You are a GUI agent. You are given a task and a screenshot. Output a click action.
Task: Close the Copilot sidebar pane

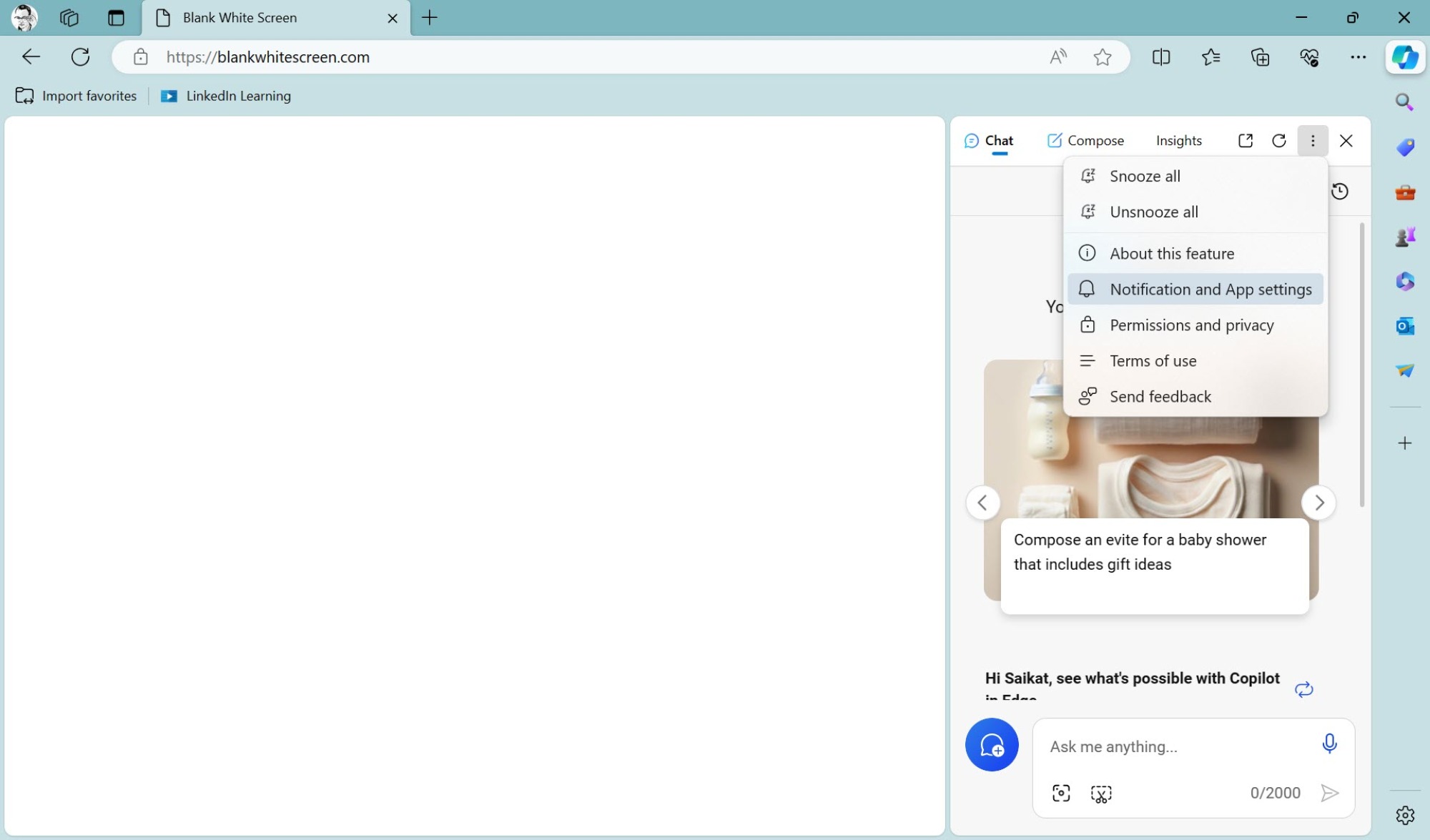tap(1346, 141)
